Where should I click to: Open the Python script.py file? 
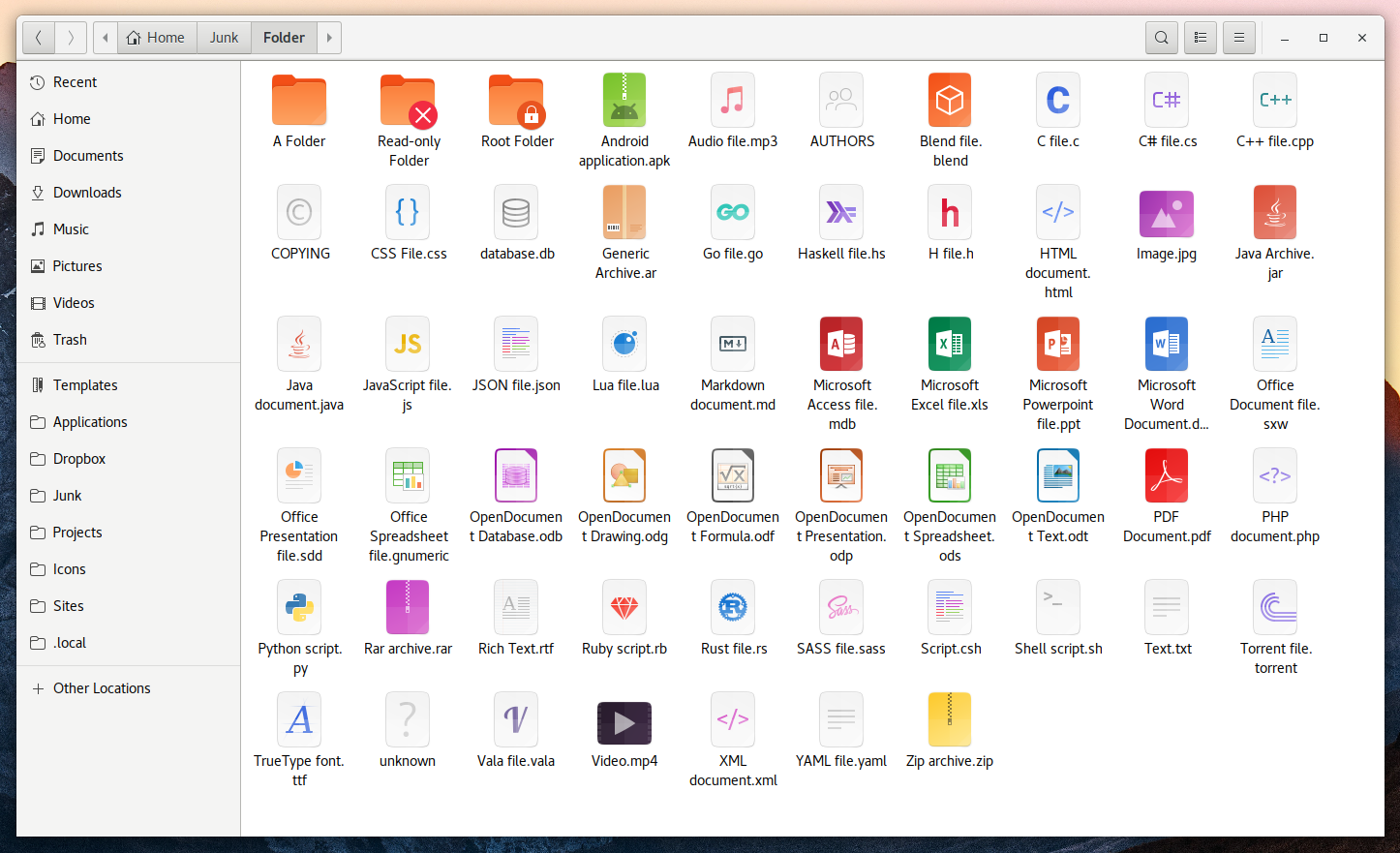299,607
